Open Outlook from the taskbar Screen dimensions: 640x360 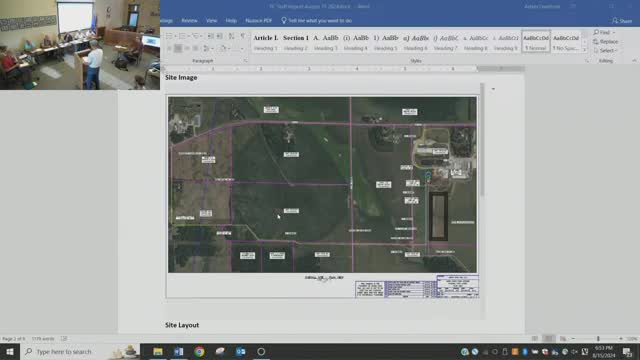[240, 351]
